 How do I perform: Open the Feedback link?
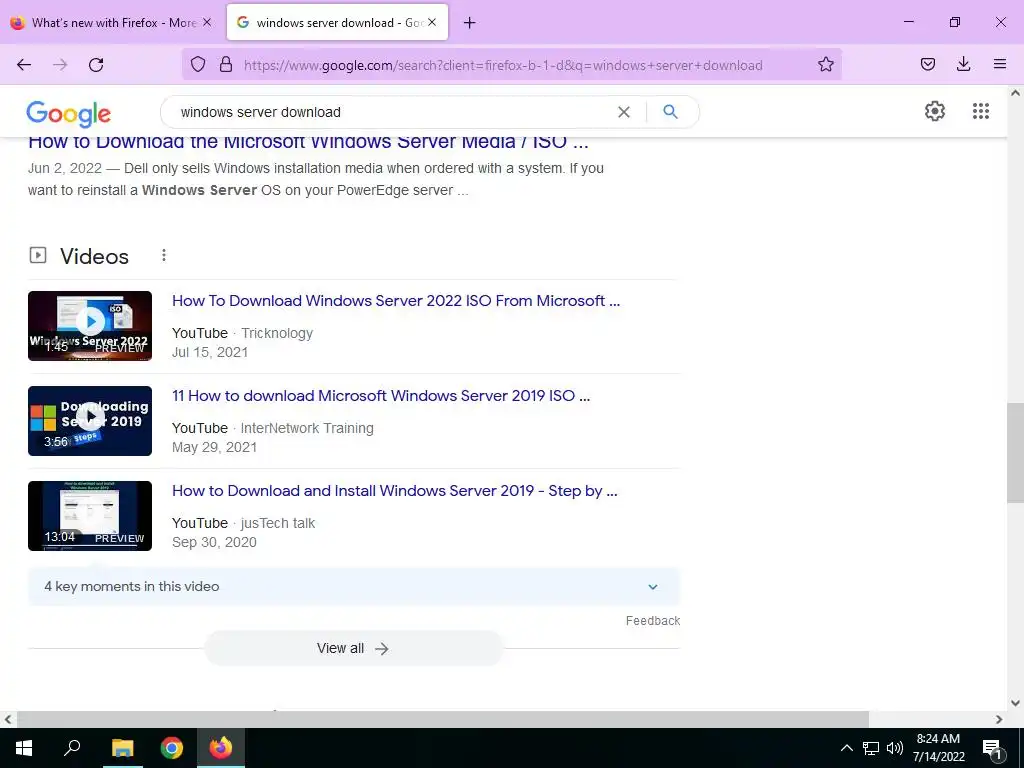(x=652, y=620)
